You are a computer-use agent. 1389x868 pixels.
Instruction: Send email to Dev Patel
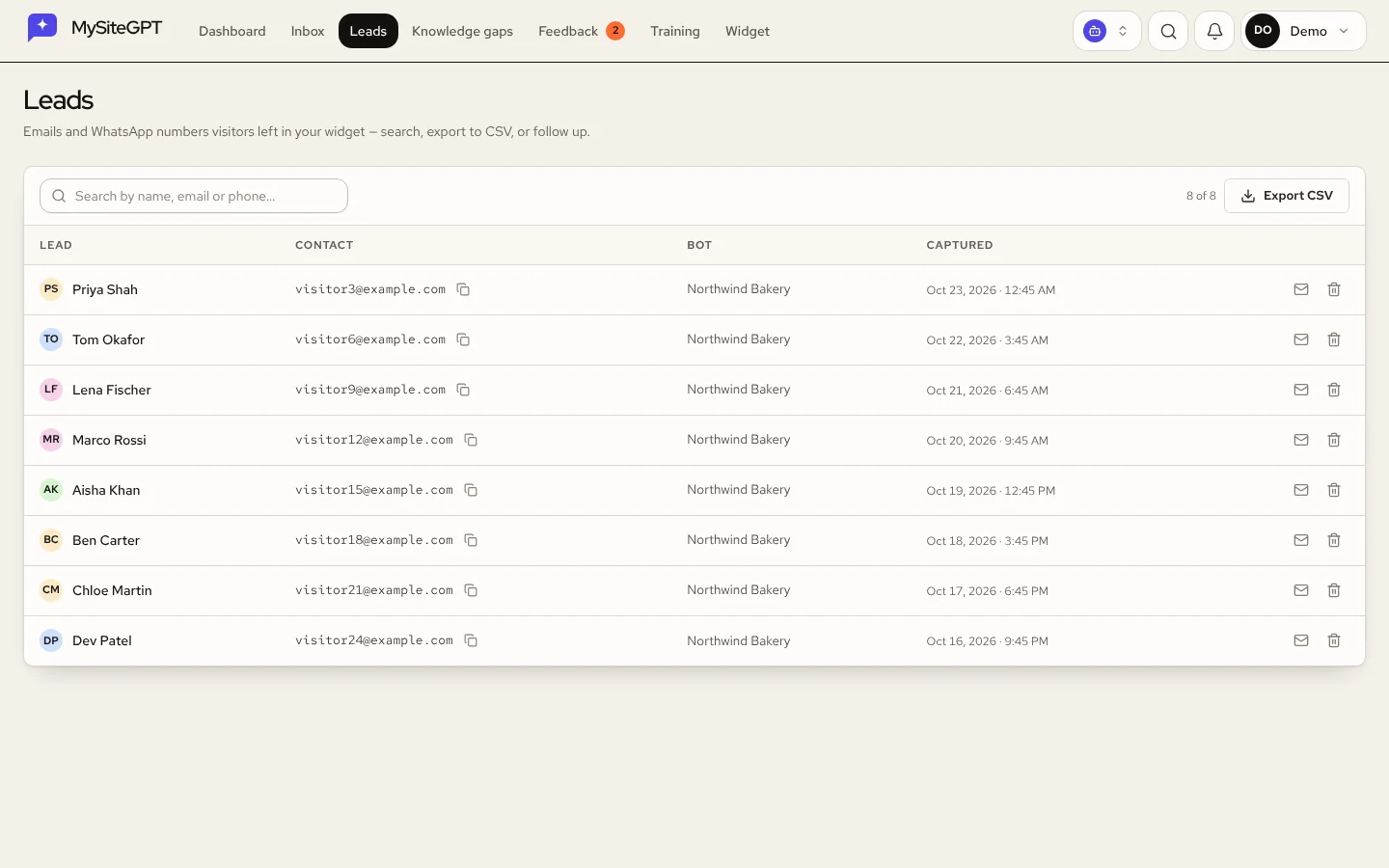click(x=1301, y=640)
